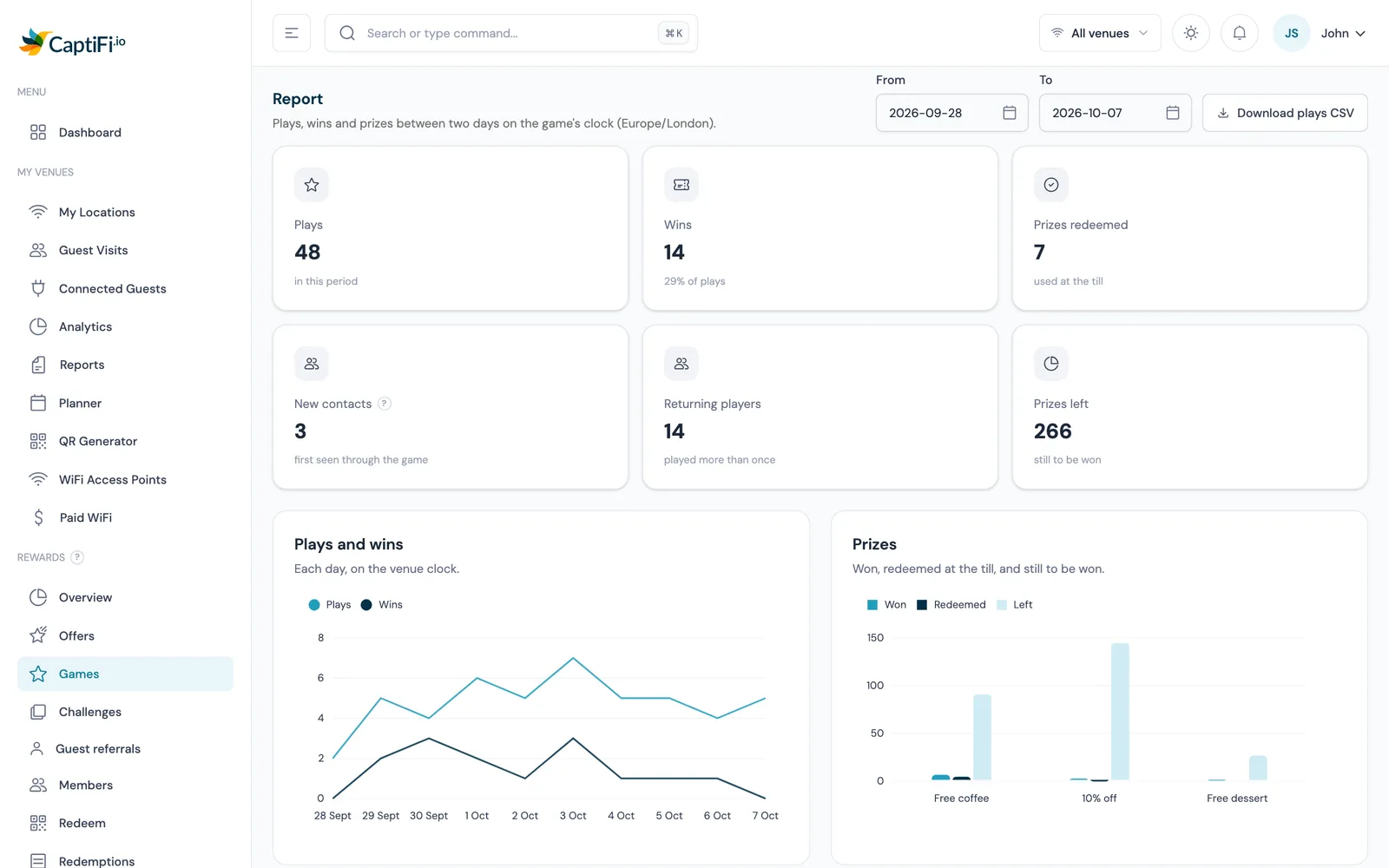Click the Redeem QR icon
1389x868 pixels.
coord(38,823)
